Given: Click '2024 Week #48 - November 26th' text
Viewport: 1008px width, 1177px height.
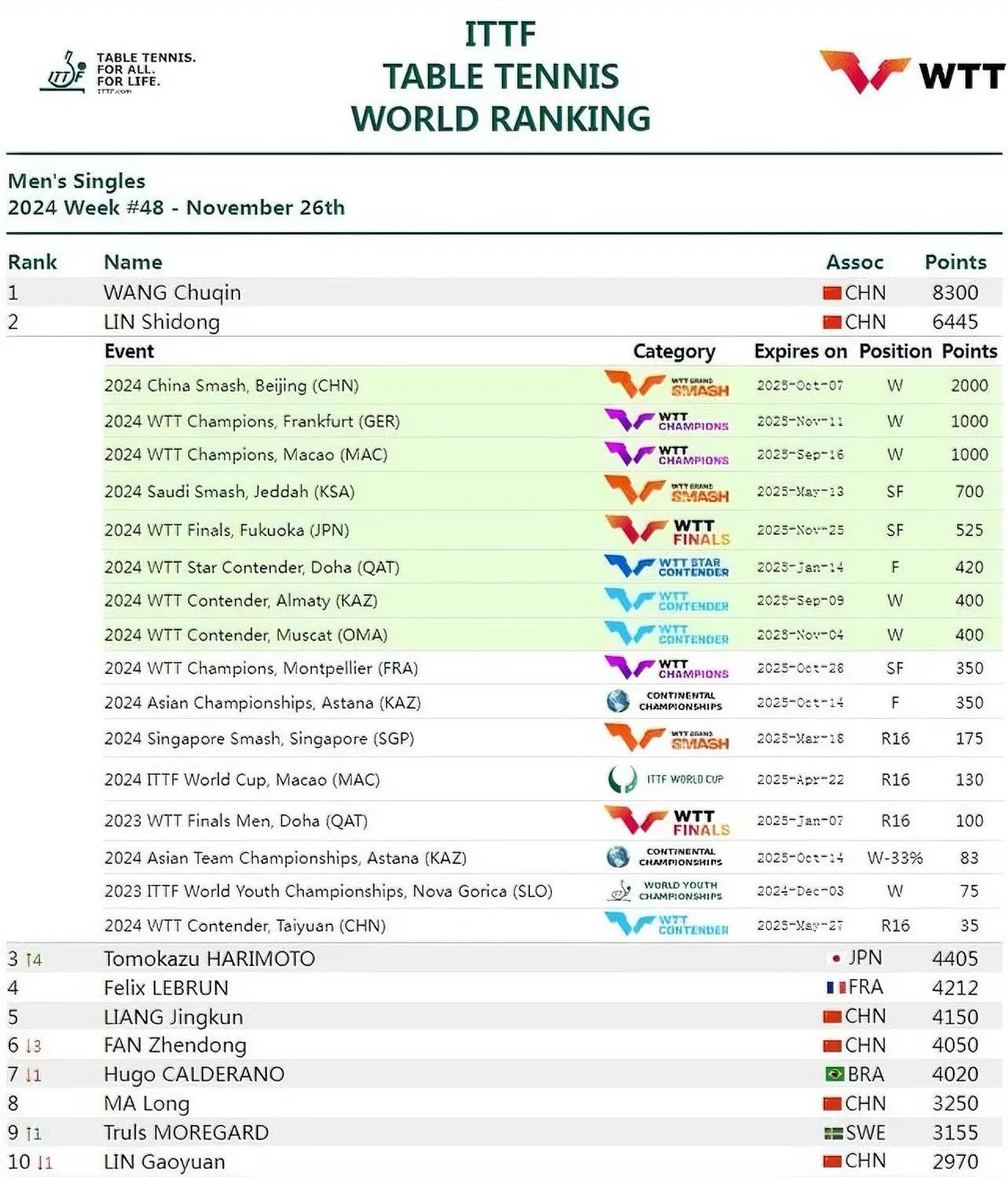Looking at the screenshot, I should click(x=176, y=208).
